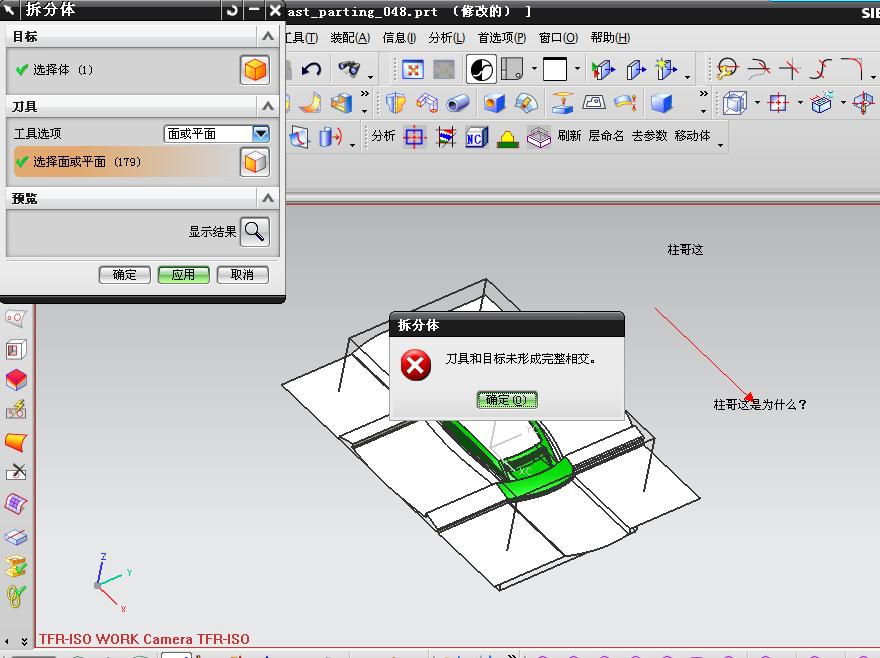The width and height of the screenshot is (880, 658).
Task: Click the yellow triangle draft icon
Action: coord(507,138)
